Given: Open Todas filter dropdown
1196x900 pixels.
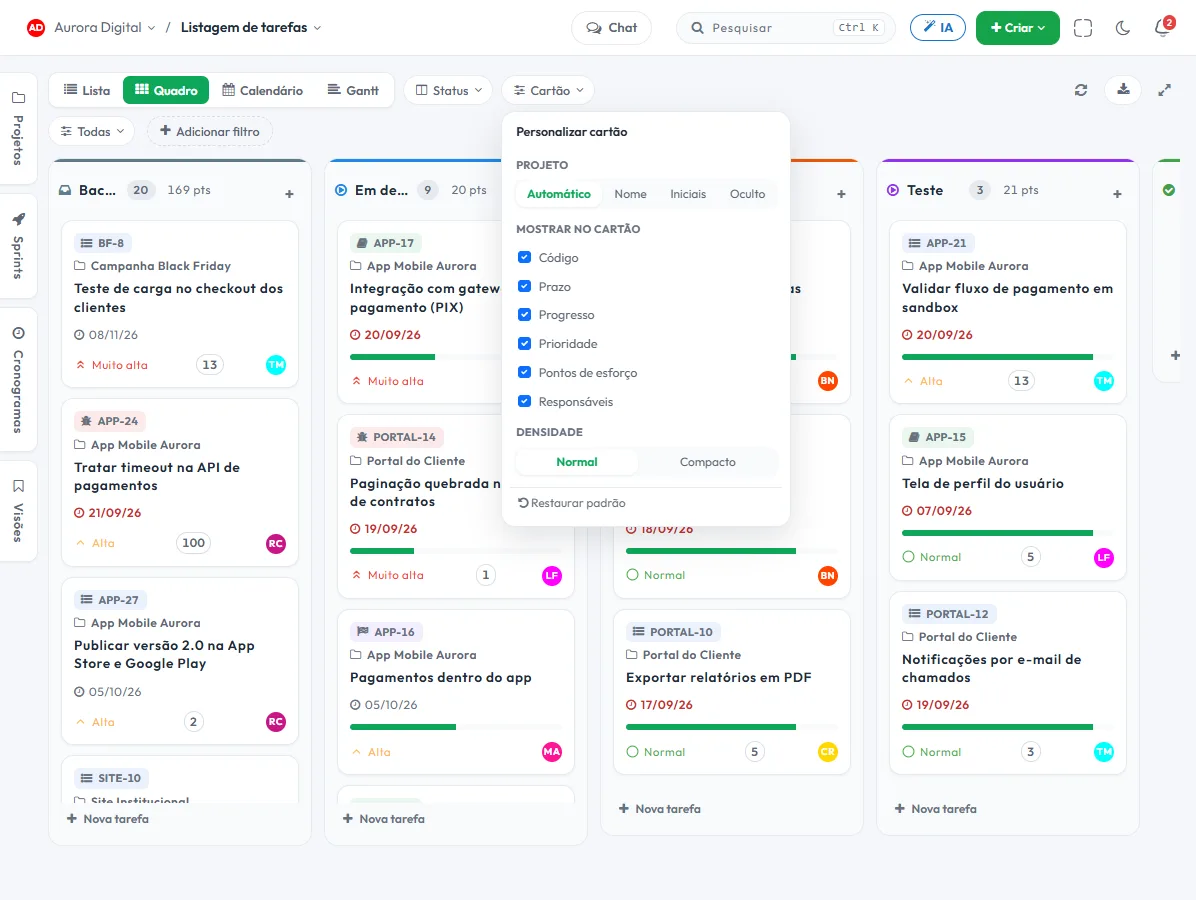Looking at the screenshot, I should (92, 131).
